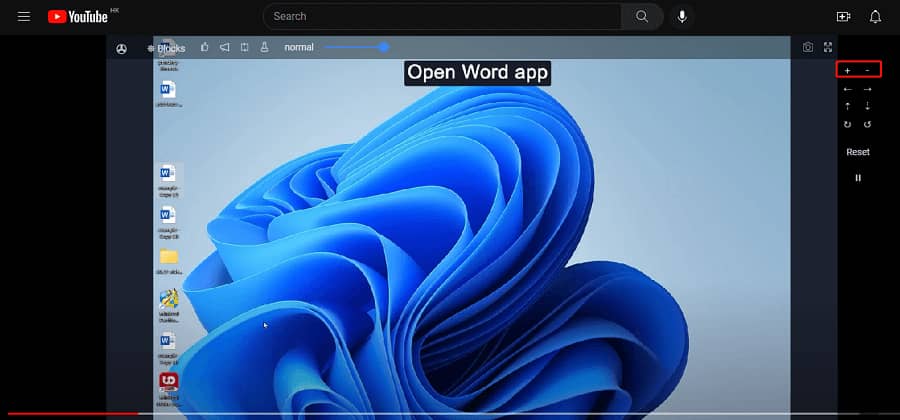Screen dimensions: 900x420
Task: Open the notifications bell
Action: 875,17
